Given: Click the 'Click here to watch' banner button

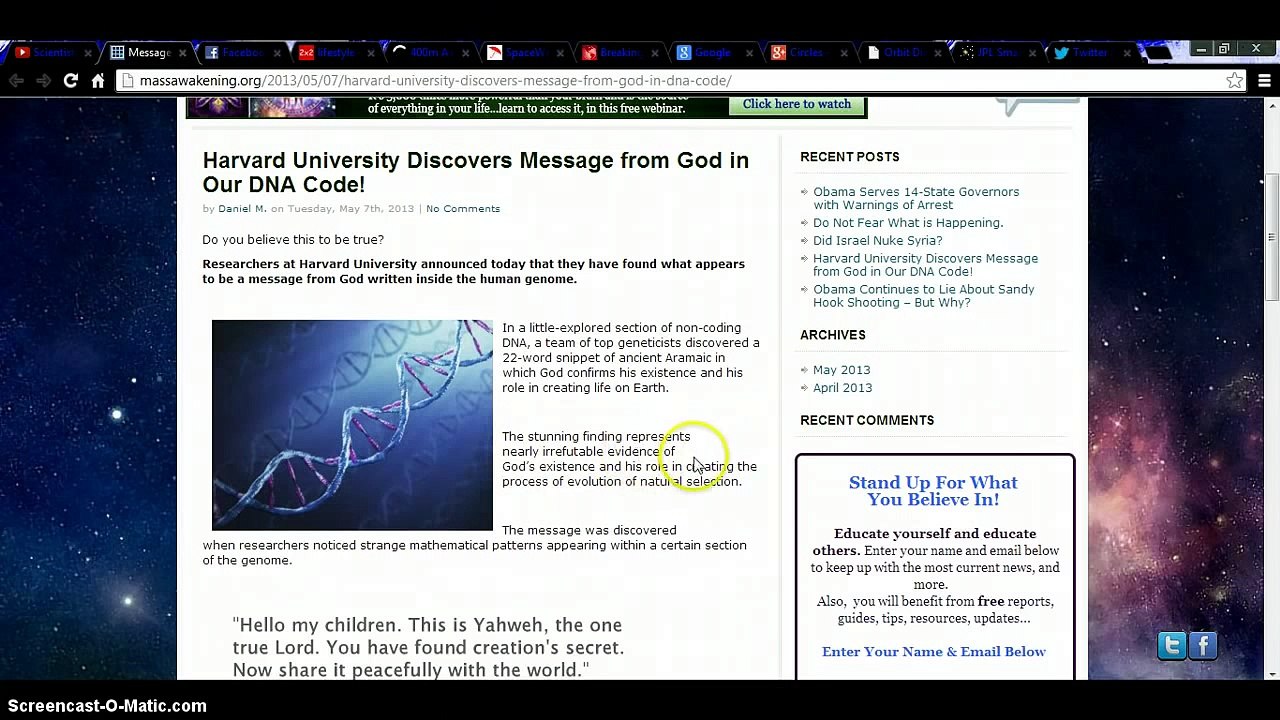Looking at the screenshot, I should [797, 104].
